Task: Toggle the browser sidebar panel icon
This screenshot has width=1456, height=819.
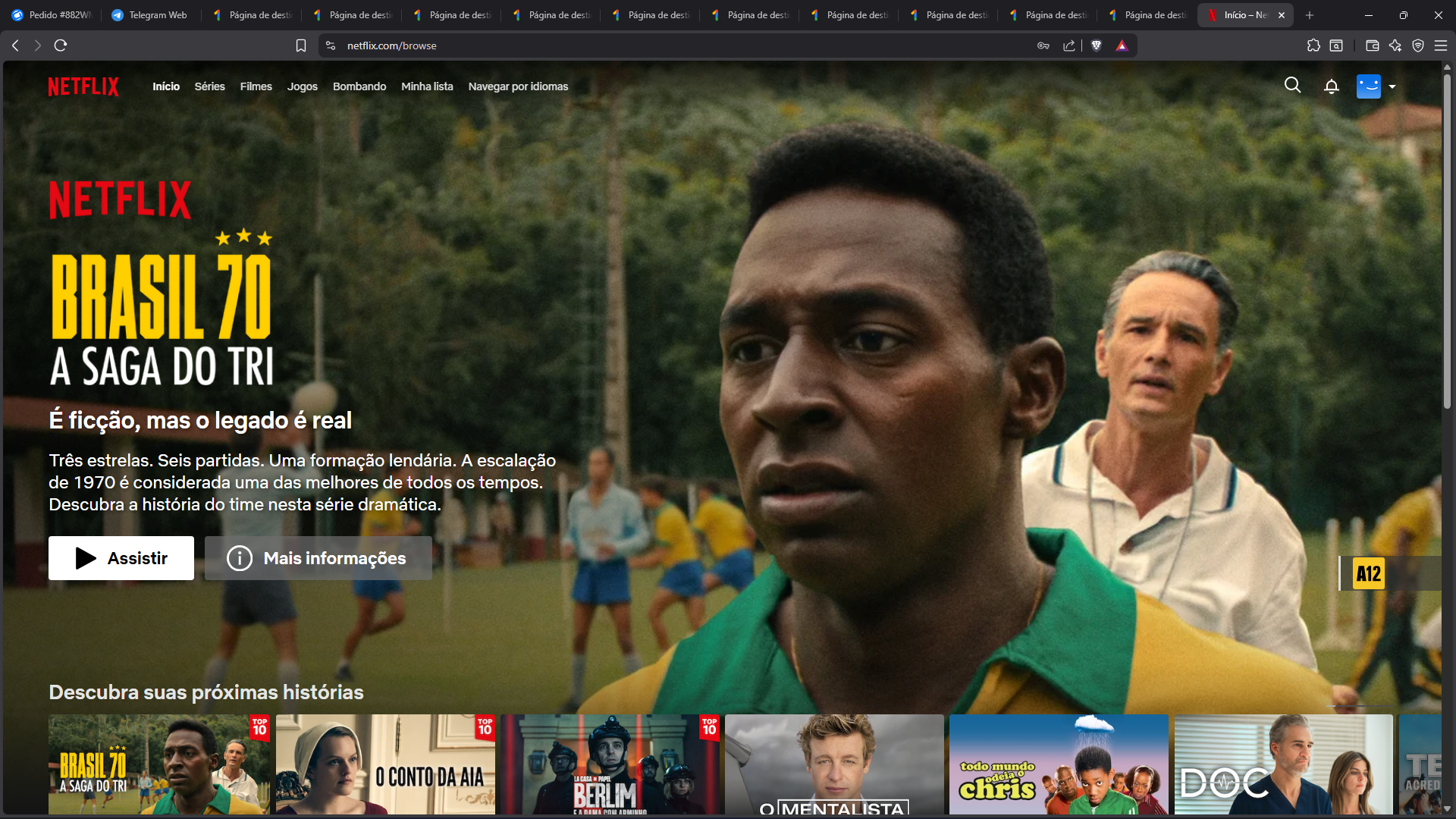Action: [1336, 45]
